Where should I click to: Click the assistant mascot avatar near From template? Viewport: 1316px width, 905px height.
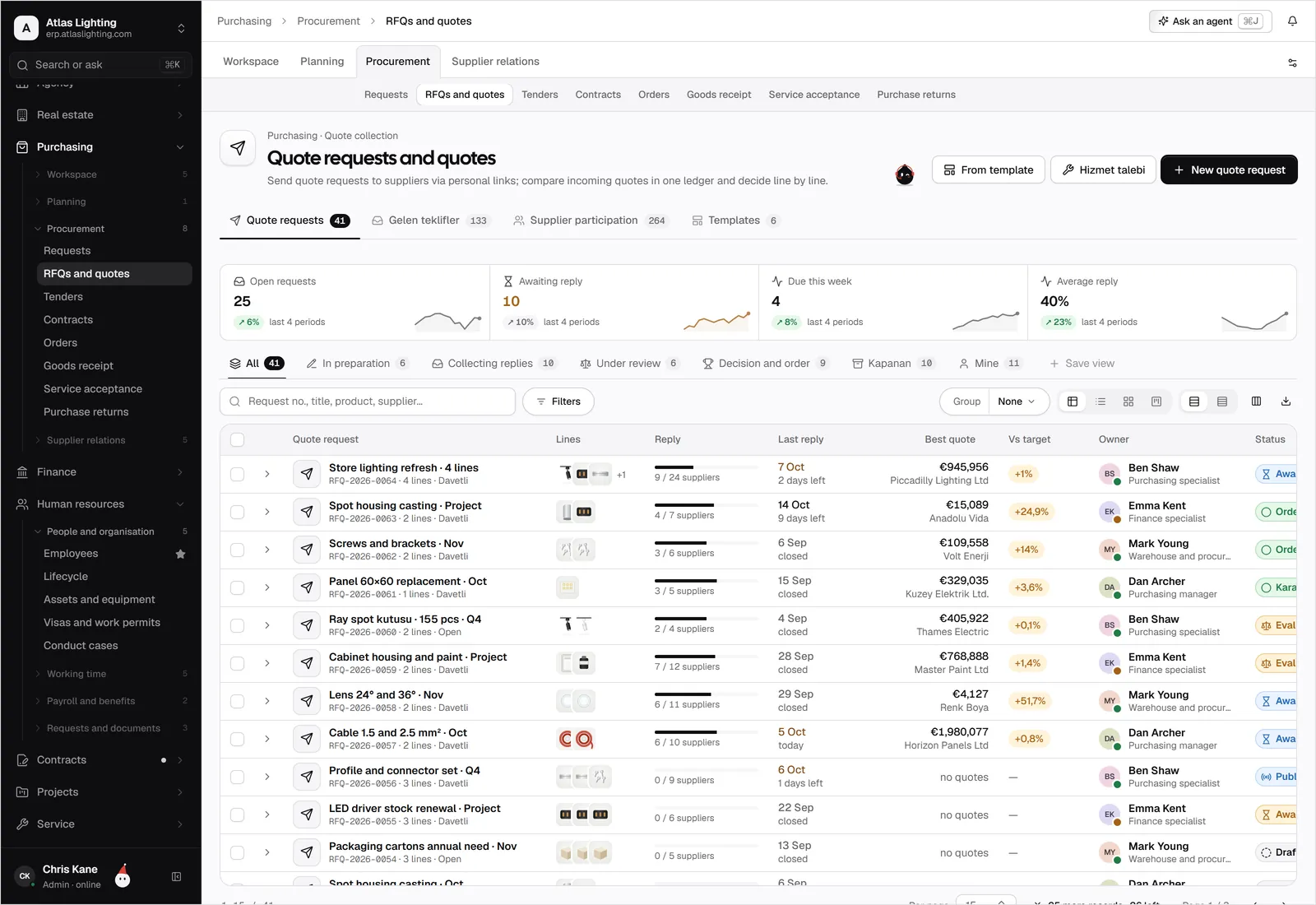coord(905,174)
